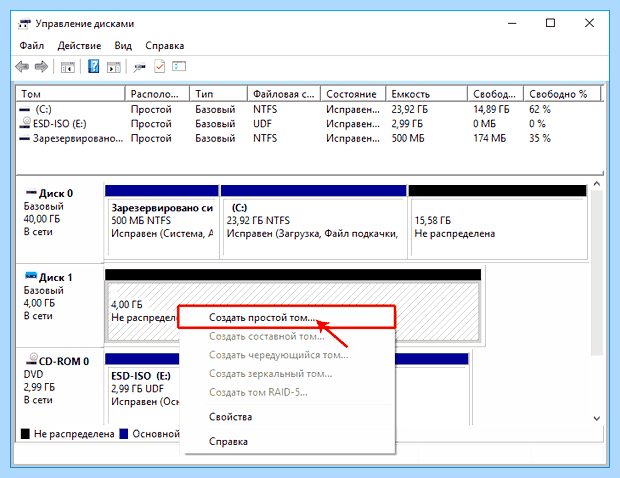The width and height of the screenshot is (620, 478).
Task: Open the Файл menu
Action: click(32, 46)
